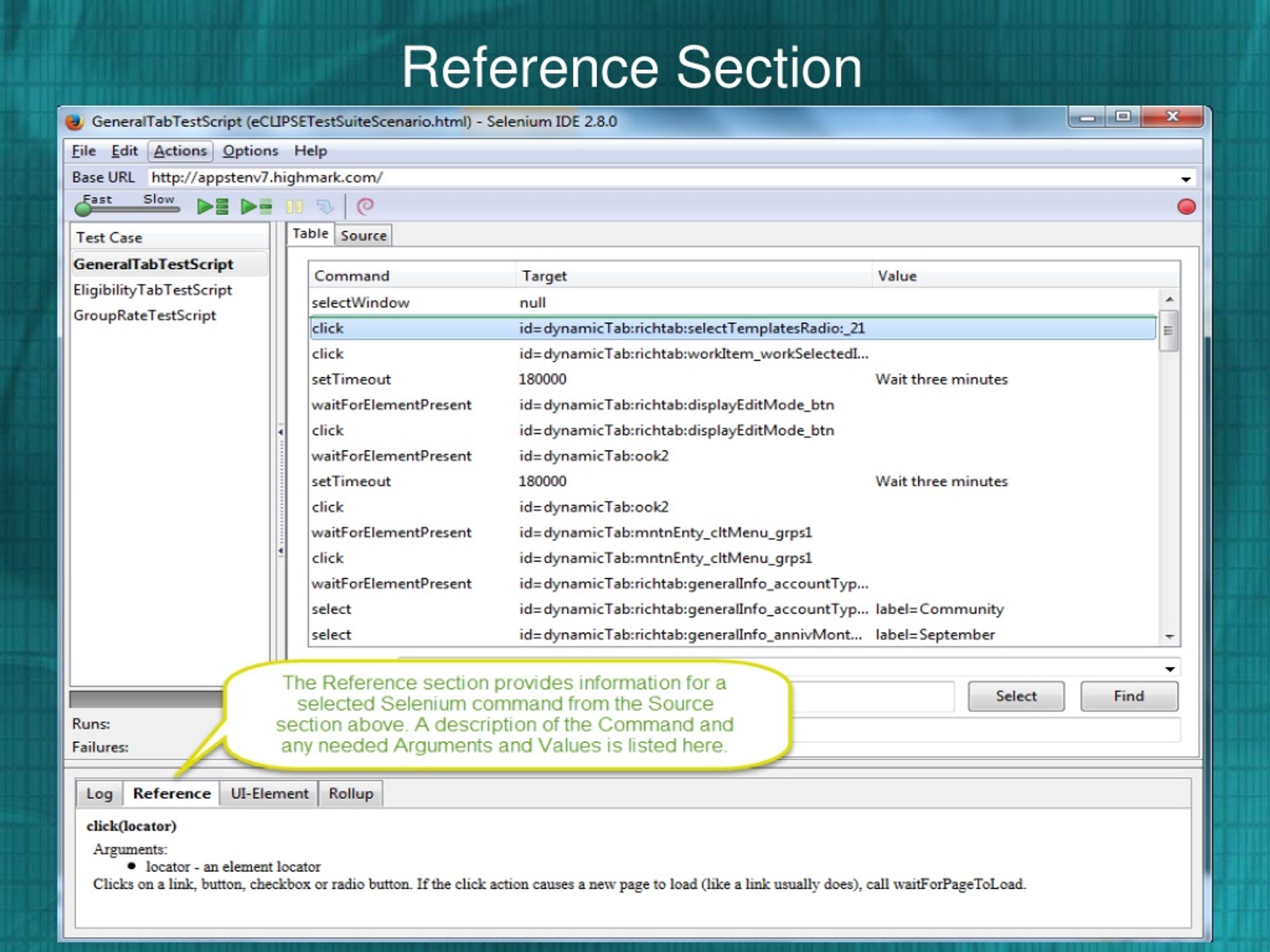Minimize the Selenium IDE window

click(1086, 118)
